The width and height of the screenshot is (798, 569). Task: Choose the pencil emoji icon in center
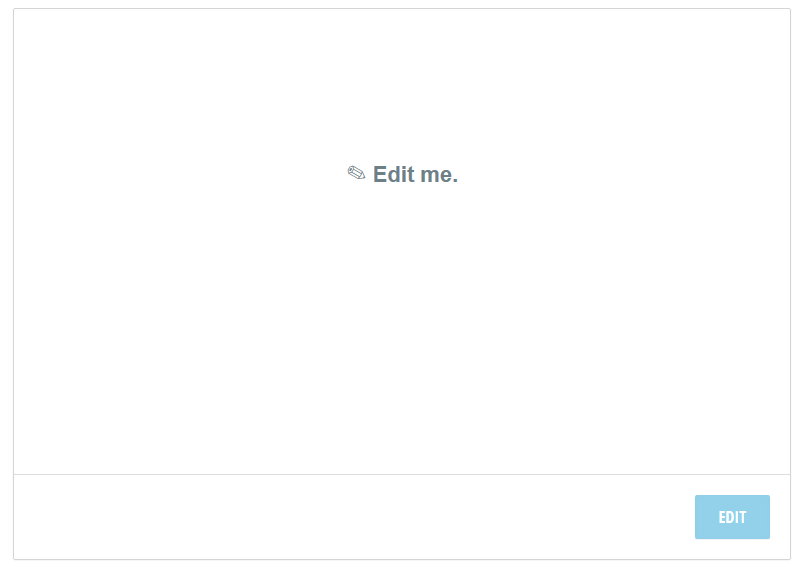pos(356,173)
